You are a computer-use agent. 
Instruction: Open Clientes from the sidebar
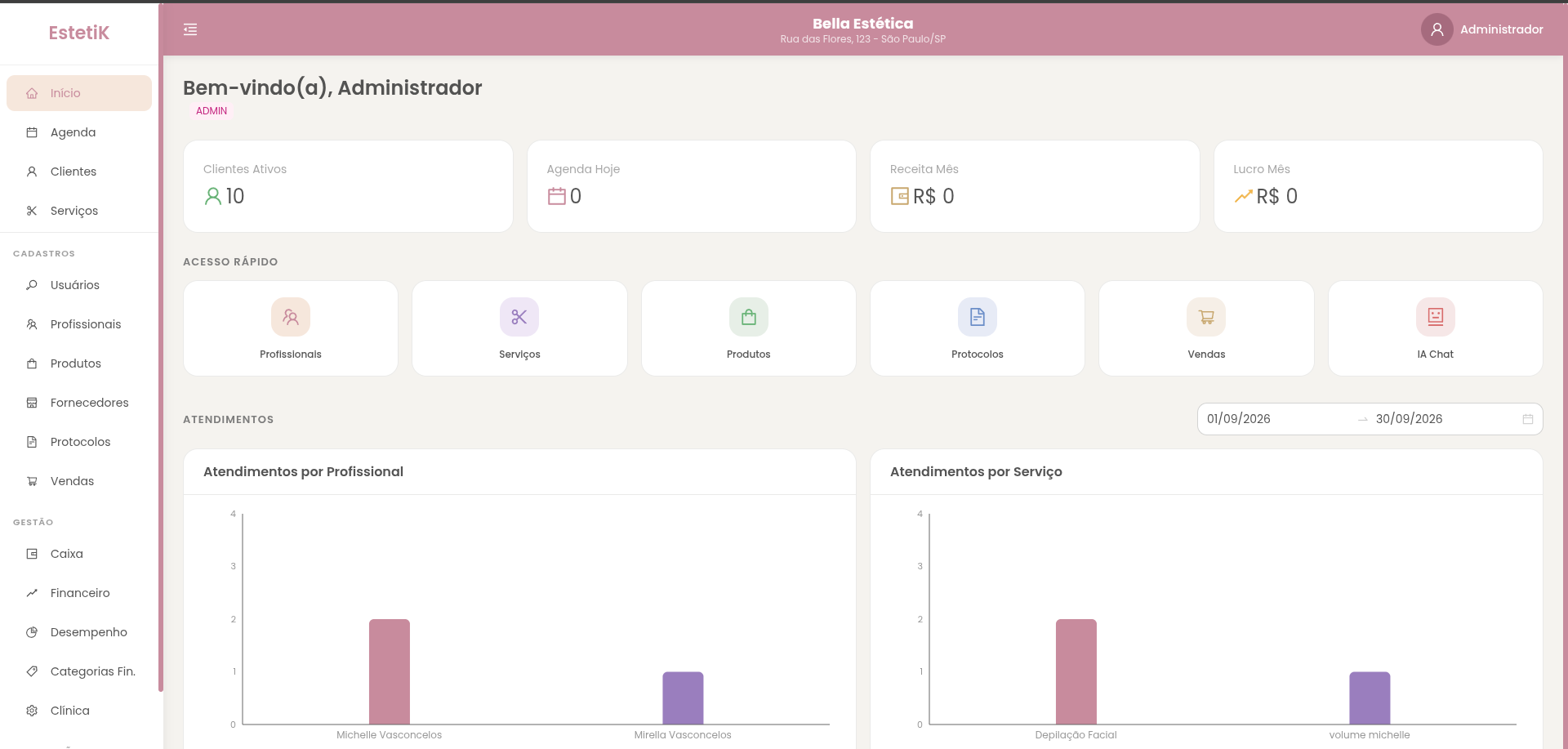(x=79, y=172)
